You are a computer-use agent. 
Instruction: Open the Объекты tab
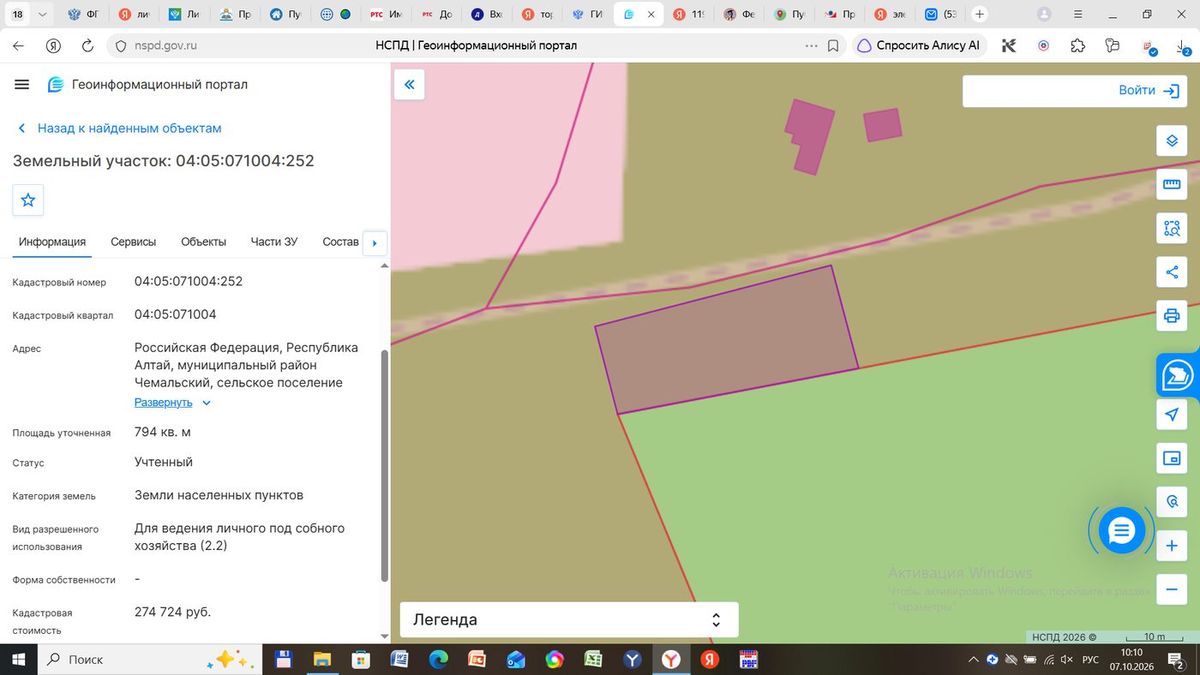(x=203, y=242)
